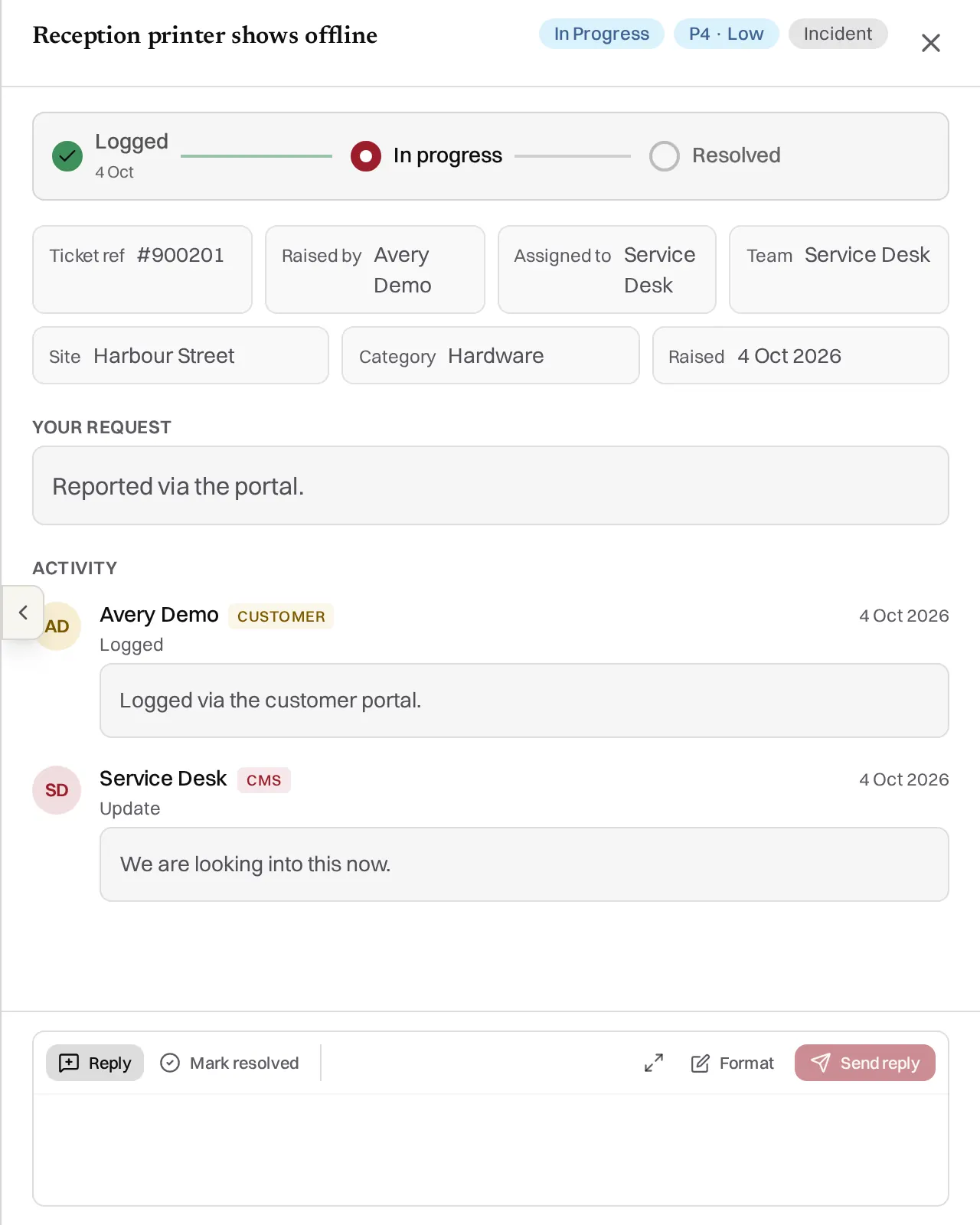Close the ticket detail panel
The image size is (980, 1225).
point(930,43)
